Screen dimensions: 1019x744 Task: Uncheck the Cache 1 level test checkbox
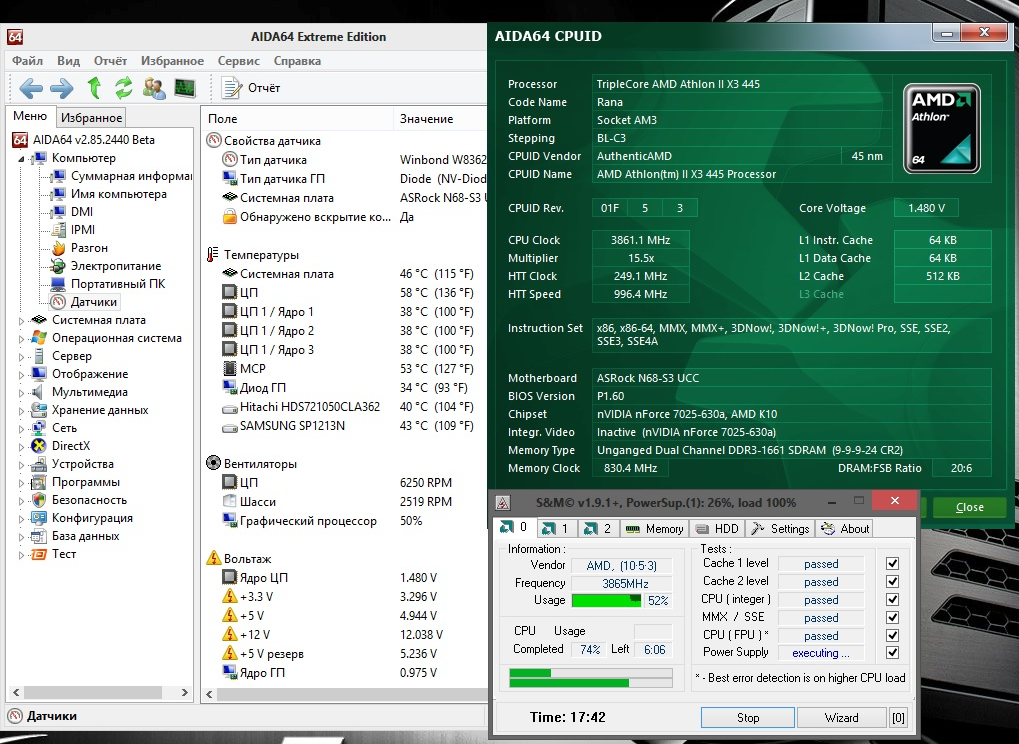click(892, 563)
